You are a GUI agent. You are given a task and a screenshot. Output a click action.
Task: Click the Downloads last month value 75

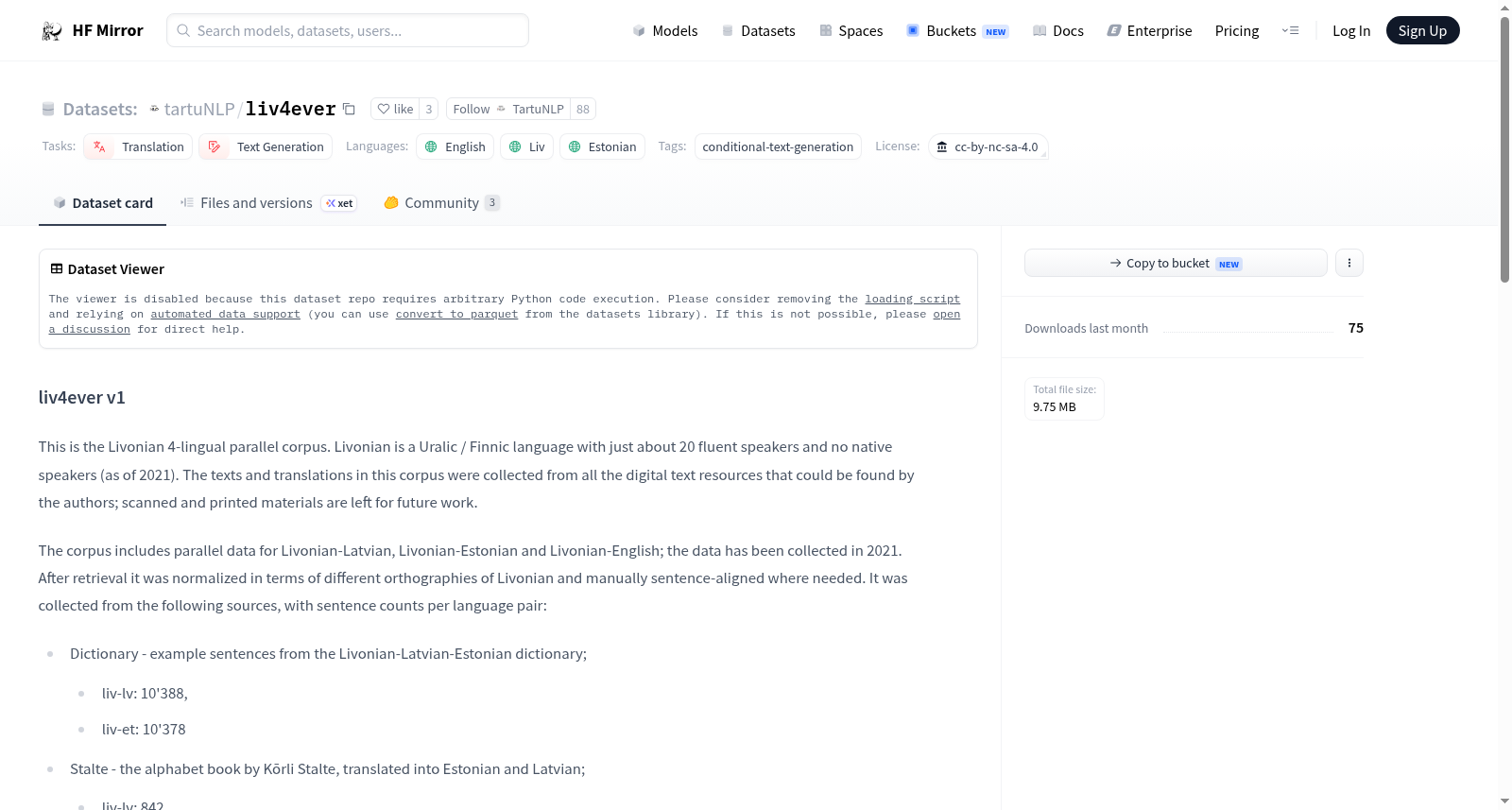pyautogui.click(x=1356, y=328)
